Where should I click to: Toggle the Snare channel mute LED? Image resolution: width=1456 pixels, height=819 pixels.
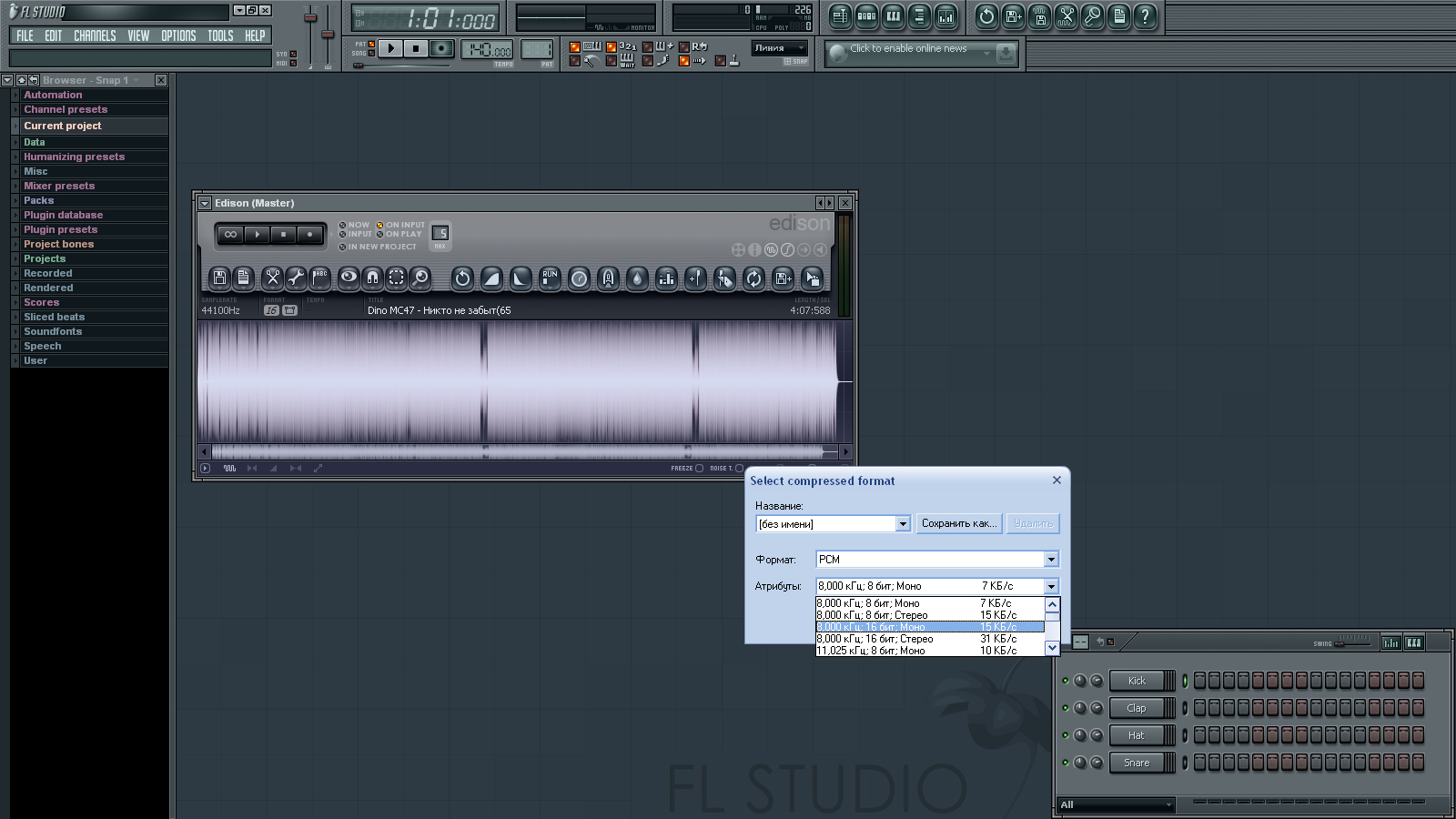coord(1066,763)
